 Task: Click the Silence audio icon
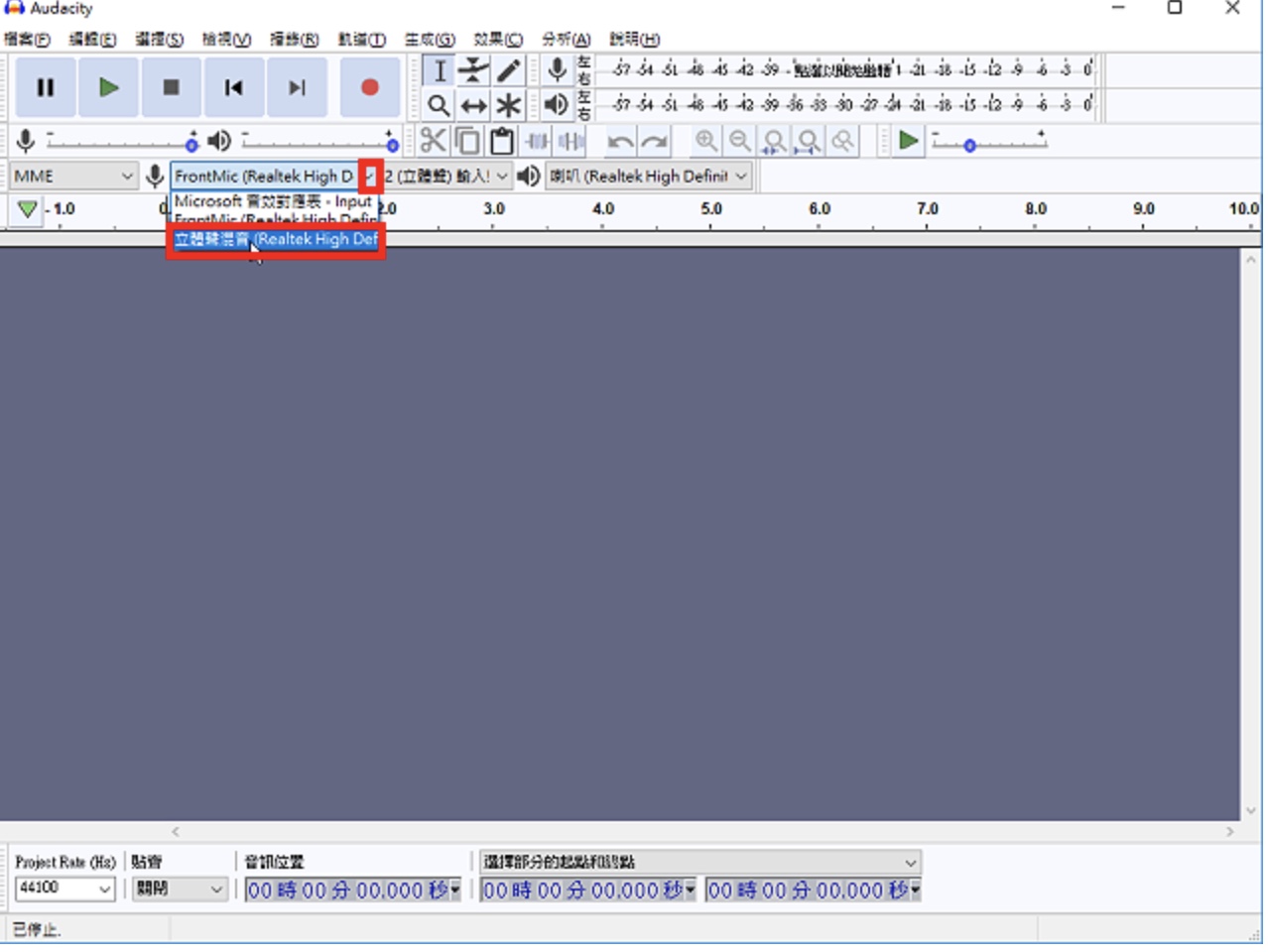(571, 141)
